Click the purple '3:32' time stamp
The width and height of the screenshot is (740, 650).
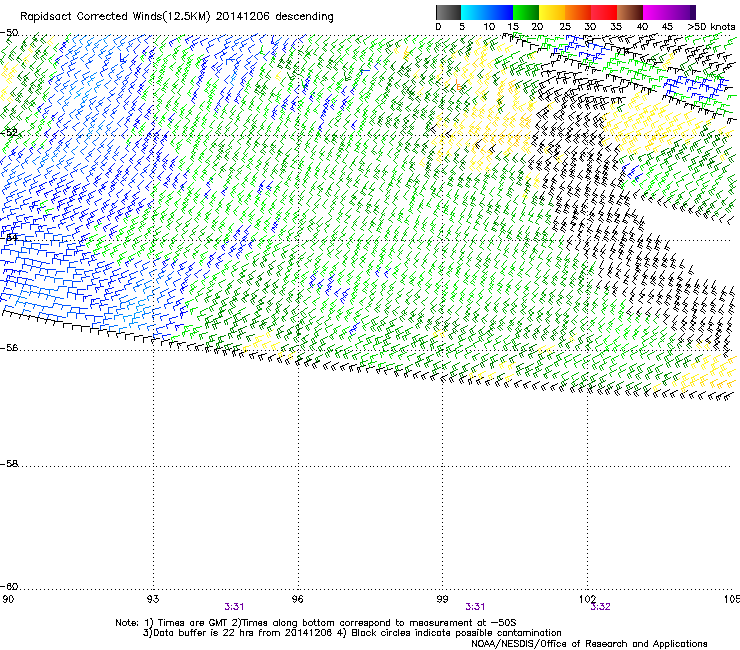pos(600,607)
